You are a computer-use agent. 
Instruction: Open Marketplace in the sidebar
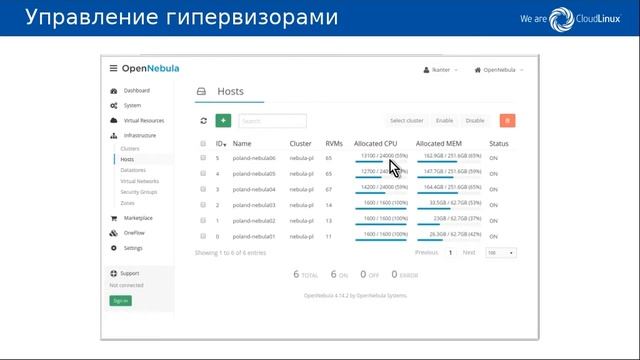pyautogui.click(x=138, y=218)
